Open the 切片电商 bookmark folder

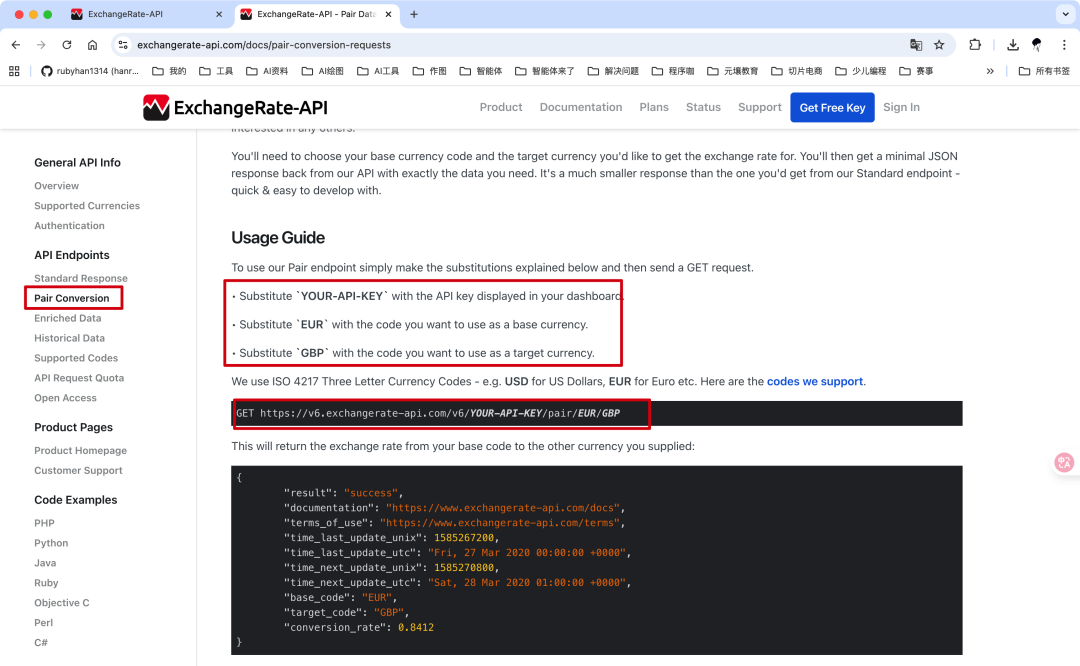(797, 71)
